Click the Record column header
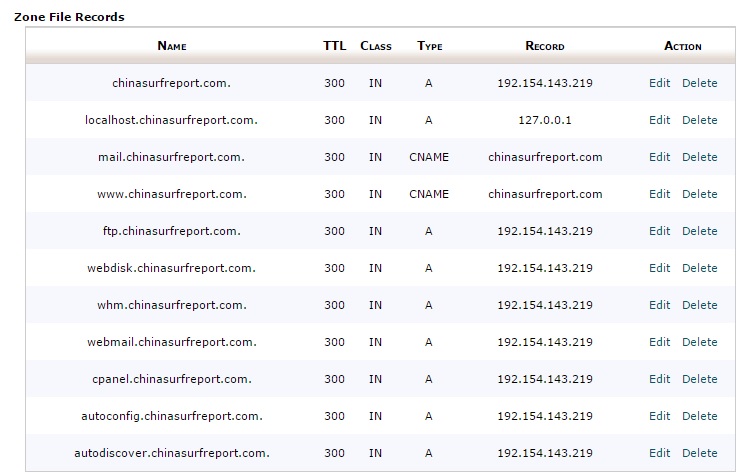 [544, 46]
